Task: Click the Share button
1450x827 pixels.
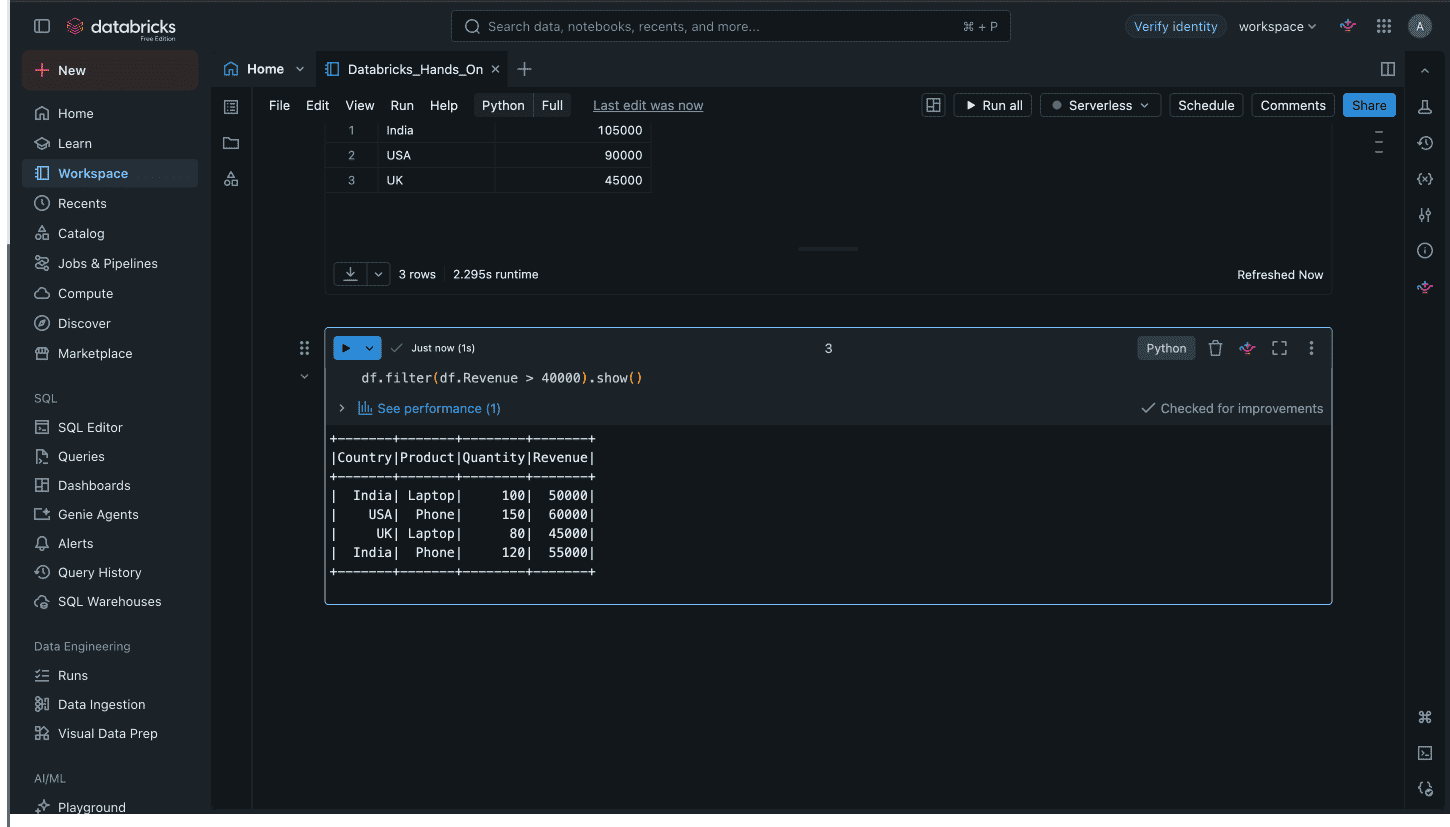Action: coord(1369,105)
